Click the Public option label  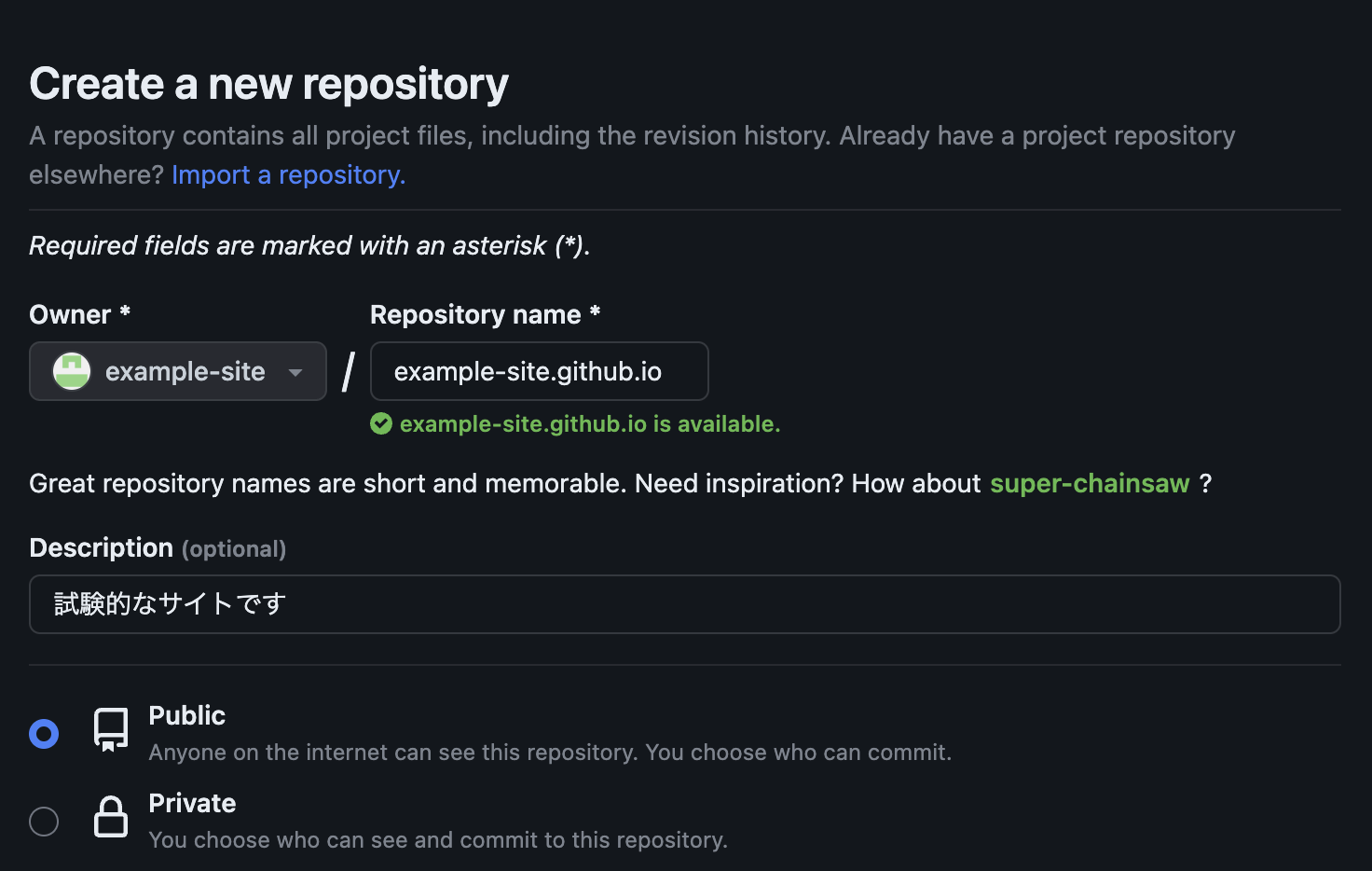(x=186, y=715)
